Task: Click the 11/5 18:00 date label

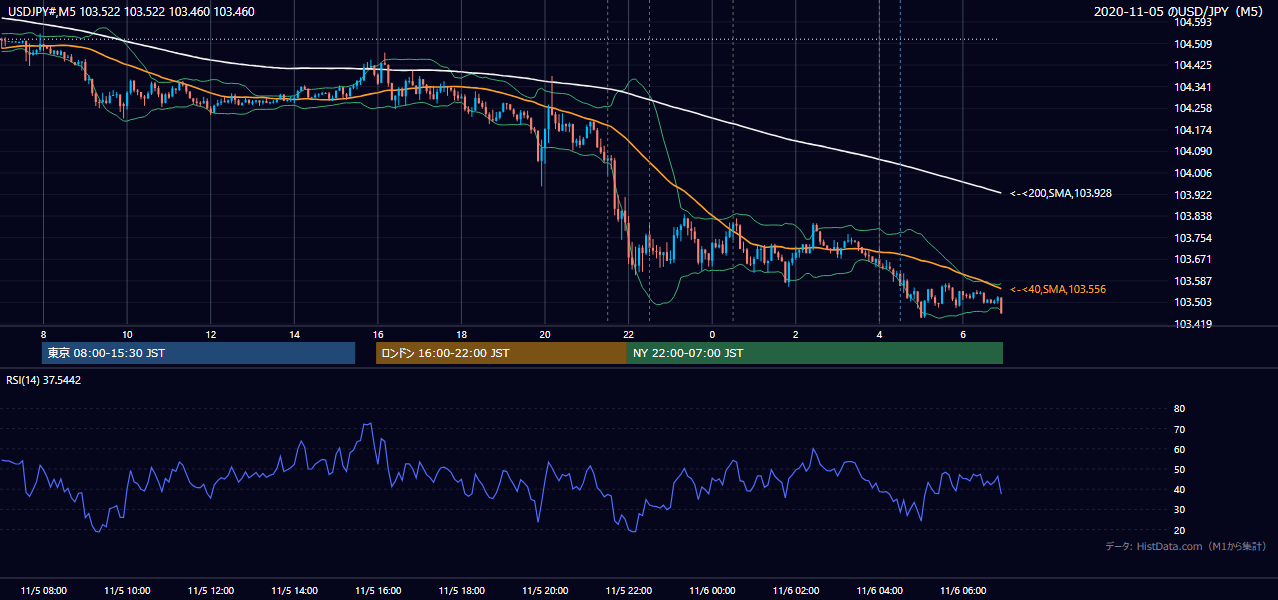Action: (x=461, y=590)
